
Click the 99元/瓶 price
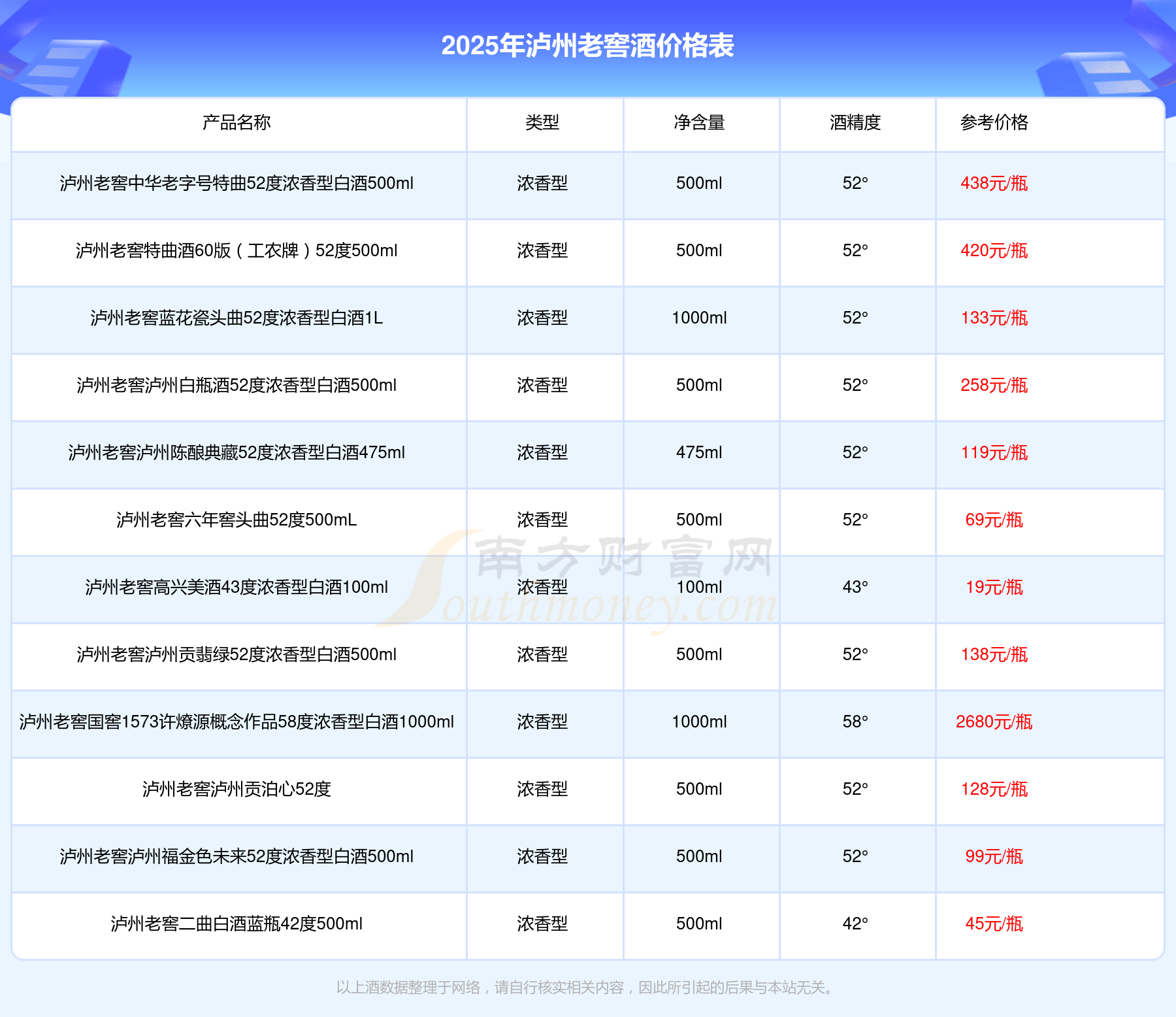pyautogui.click(x=994, y=856)
